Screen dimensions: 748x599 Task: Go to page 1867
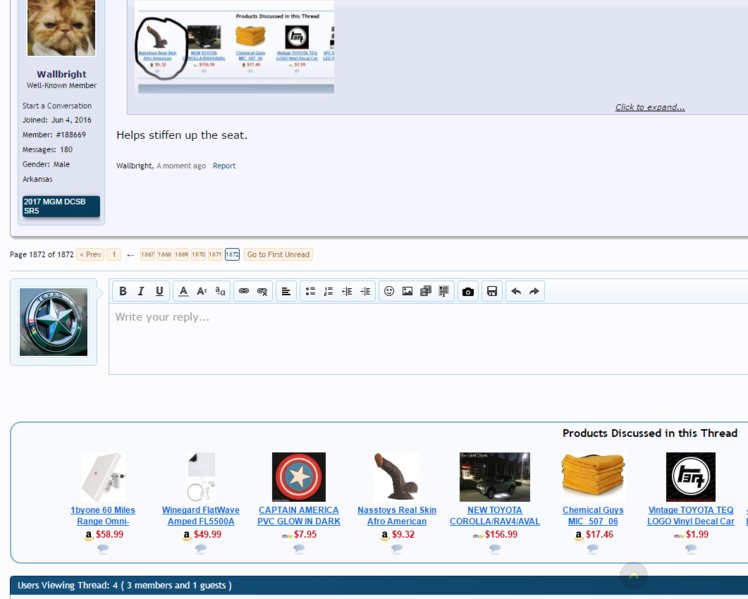(147, 254)
